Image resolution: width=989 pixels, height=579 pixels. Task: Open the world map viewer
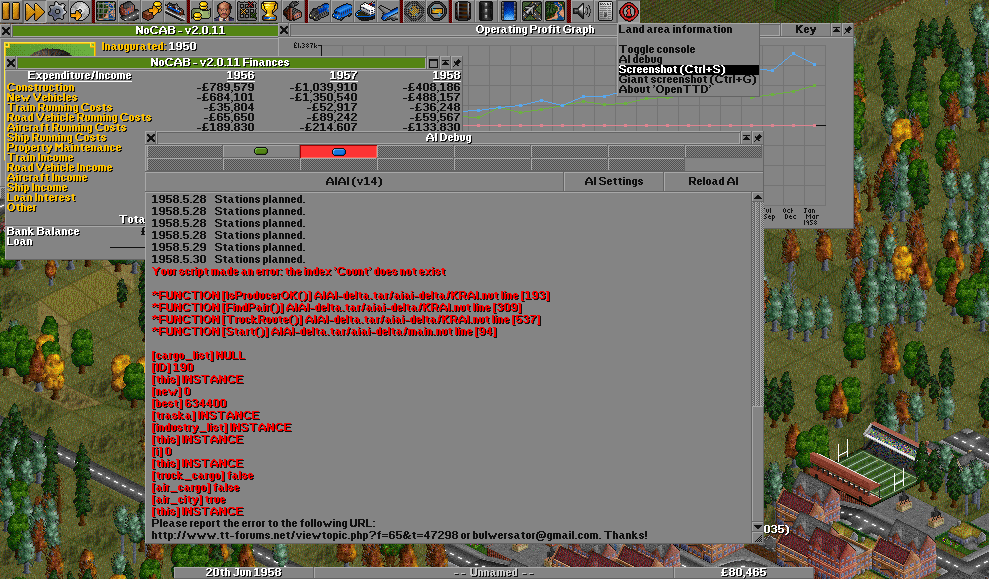[x=105, y=11]
